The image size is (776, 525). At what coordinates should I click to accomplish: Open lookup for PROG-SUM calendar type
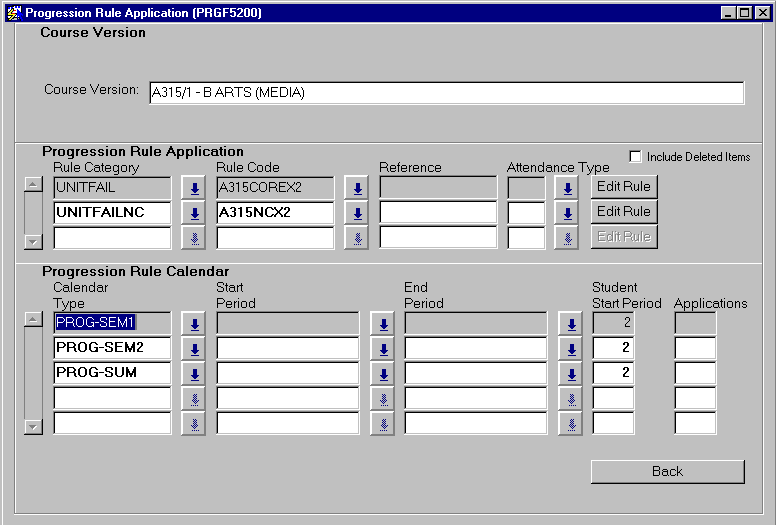pos(194,374)
